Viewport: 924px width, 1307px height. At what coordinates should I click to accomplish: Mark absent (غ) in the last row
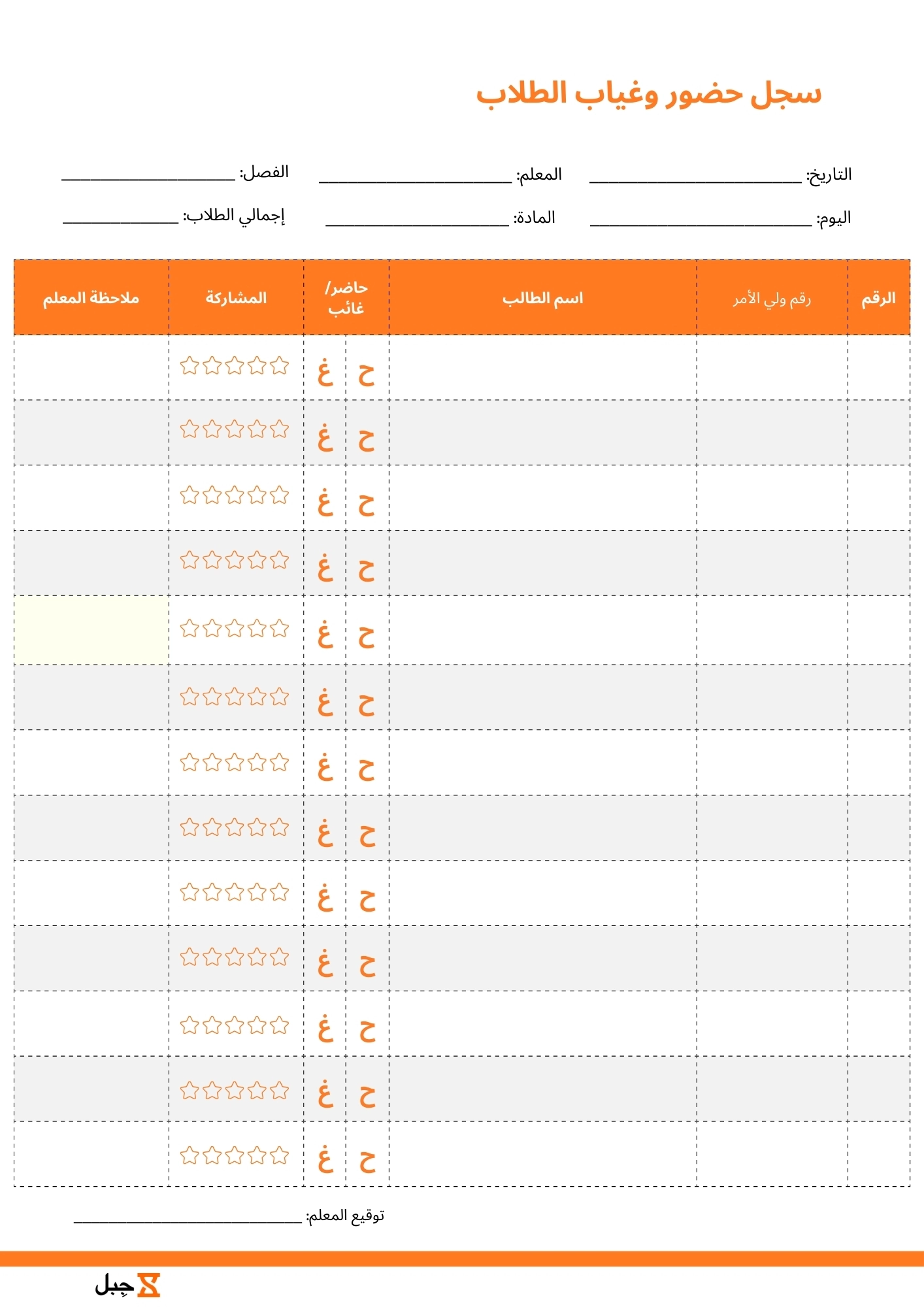[325, 1159]
